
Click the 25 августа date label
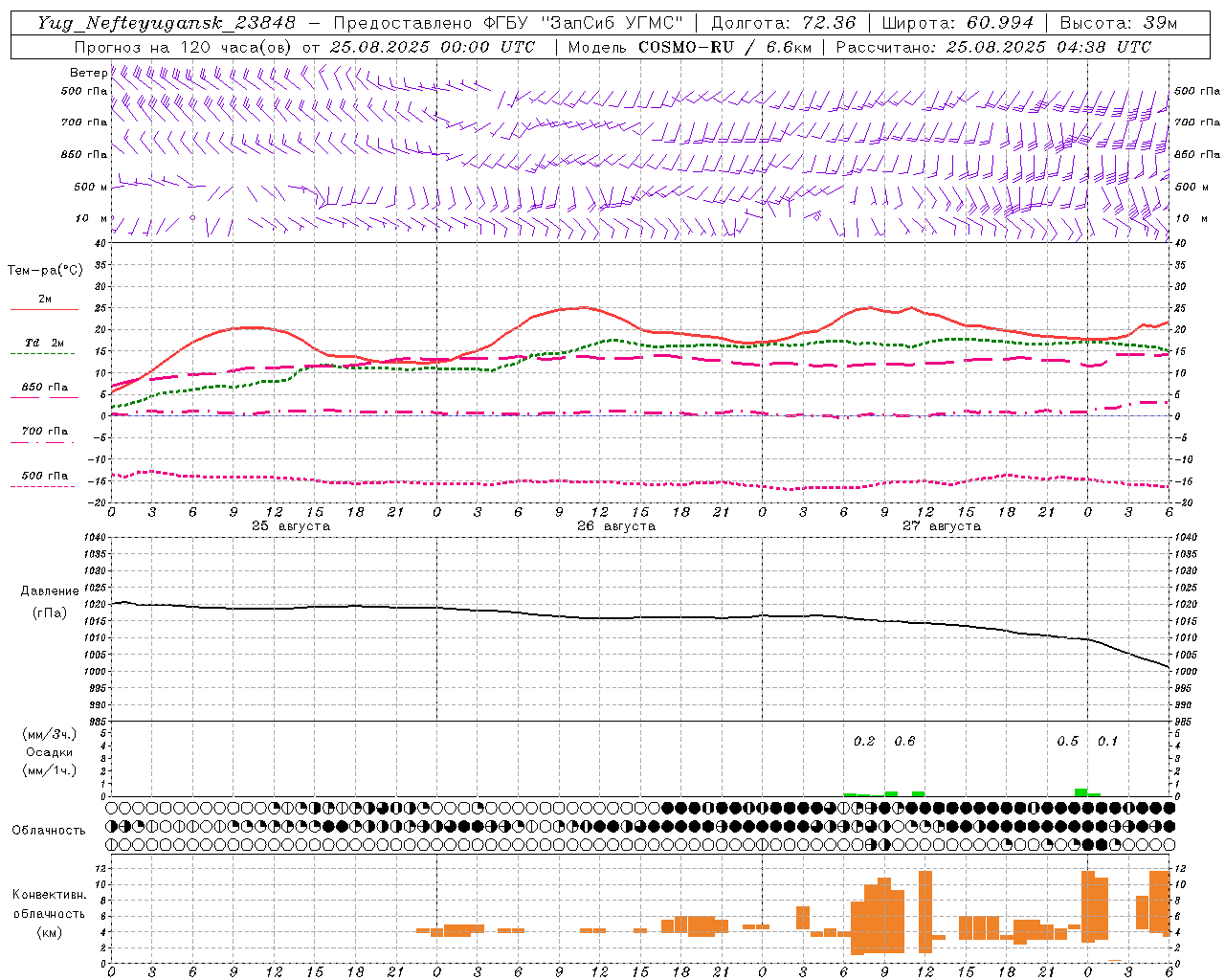click(291, 526)
